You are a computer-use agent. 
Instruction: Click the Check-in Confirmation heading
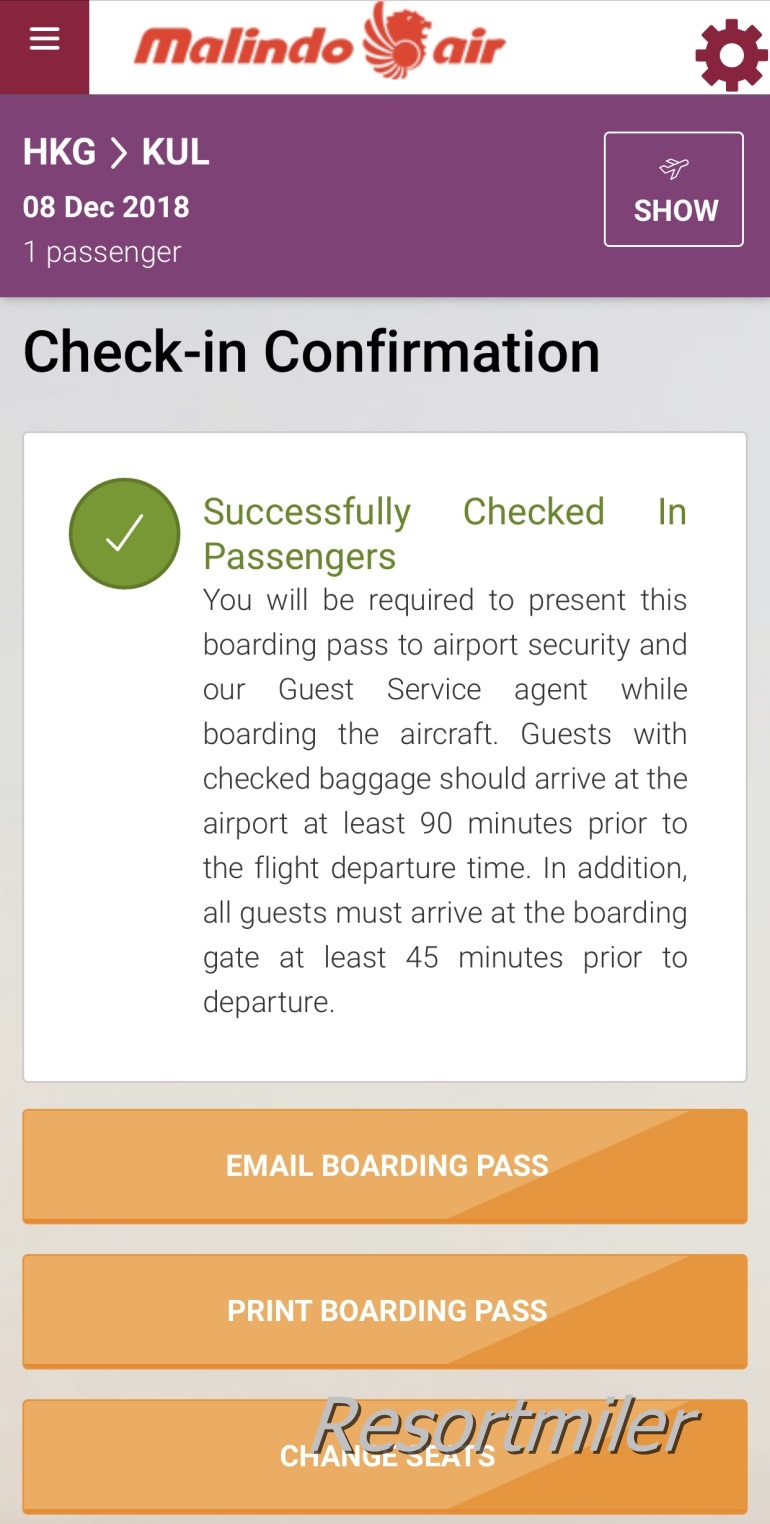311,352
